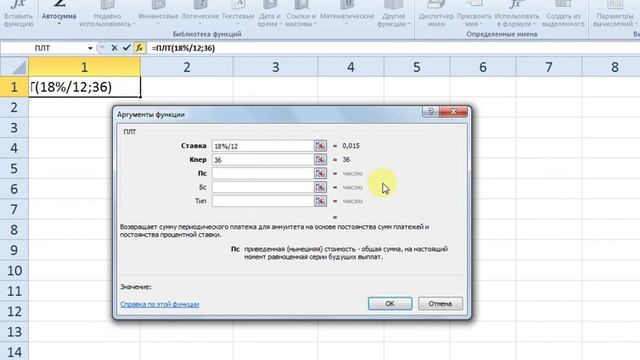This screenshot has height=360, width=640.
Task: Open the Математические functions list
Action: coord(347,13)
